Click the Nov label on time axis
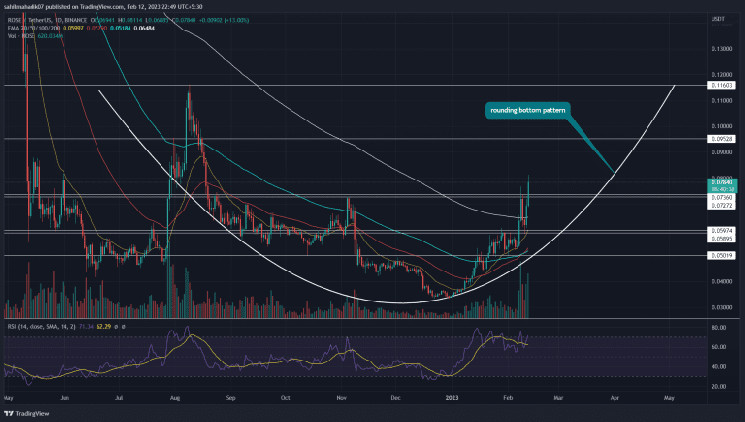745x422 pixels. (341, 398)
